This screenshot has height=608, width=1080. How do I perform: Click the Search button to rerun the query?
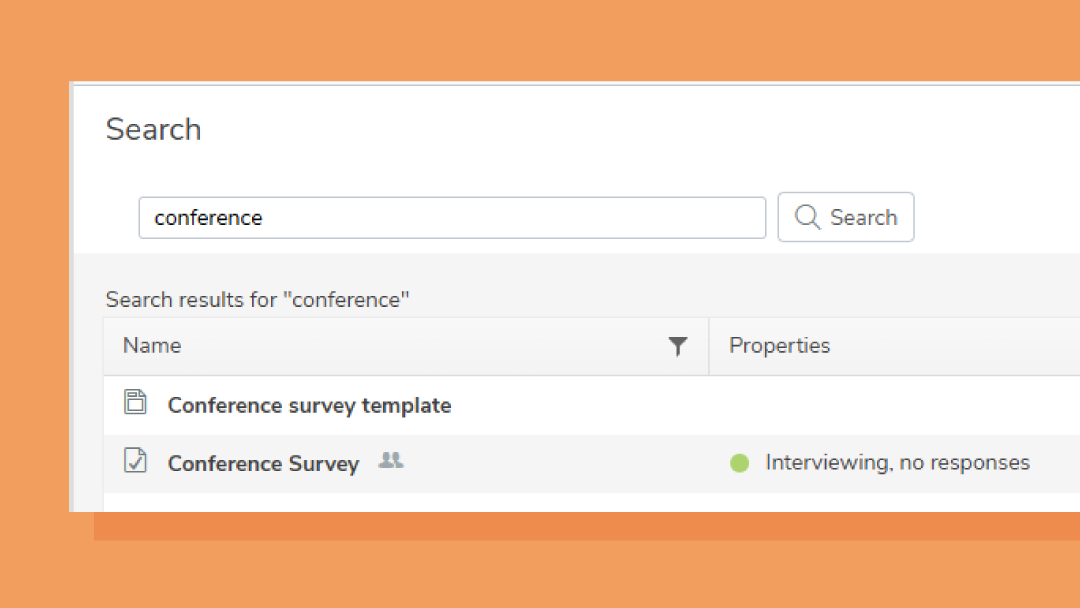[846, 217]
